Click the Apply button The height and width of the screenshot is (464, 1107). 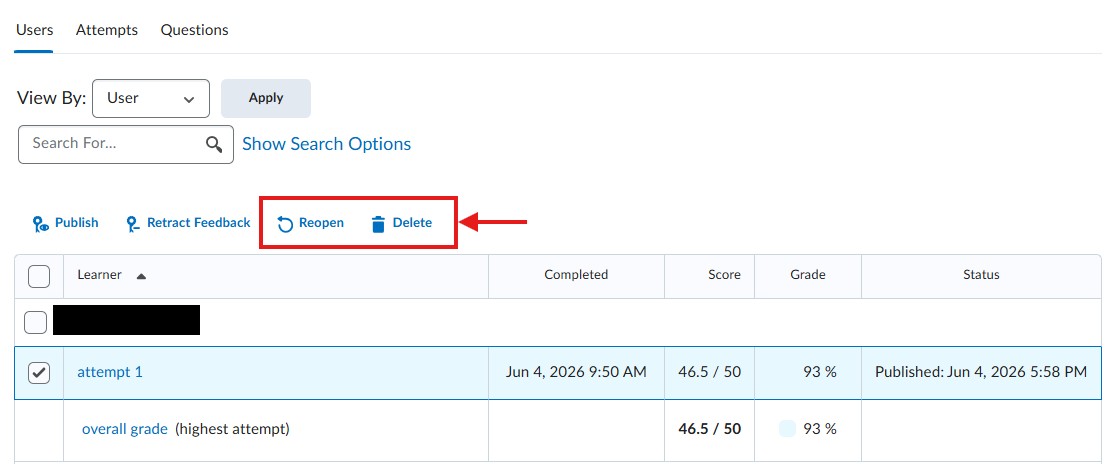point(265,98)
